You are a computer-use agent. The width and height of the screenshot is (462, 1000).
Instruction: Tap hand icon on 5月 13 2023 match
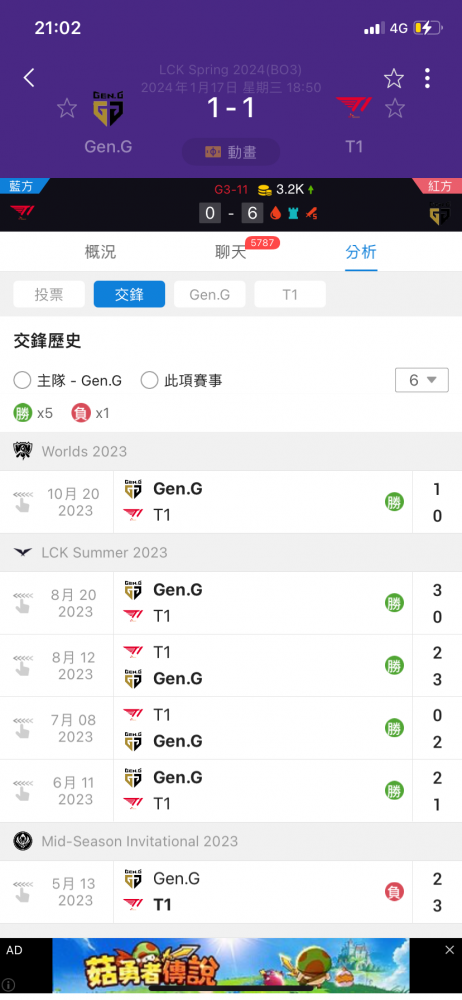tap(23, 892)
